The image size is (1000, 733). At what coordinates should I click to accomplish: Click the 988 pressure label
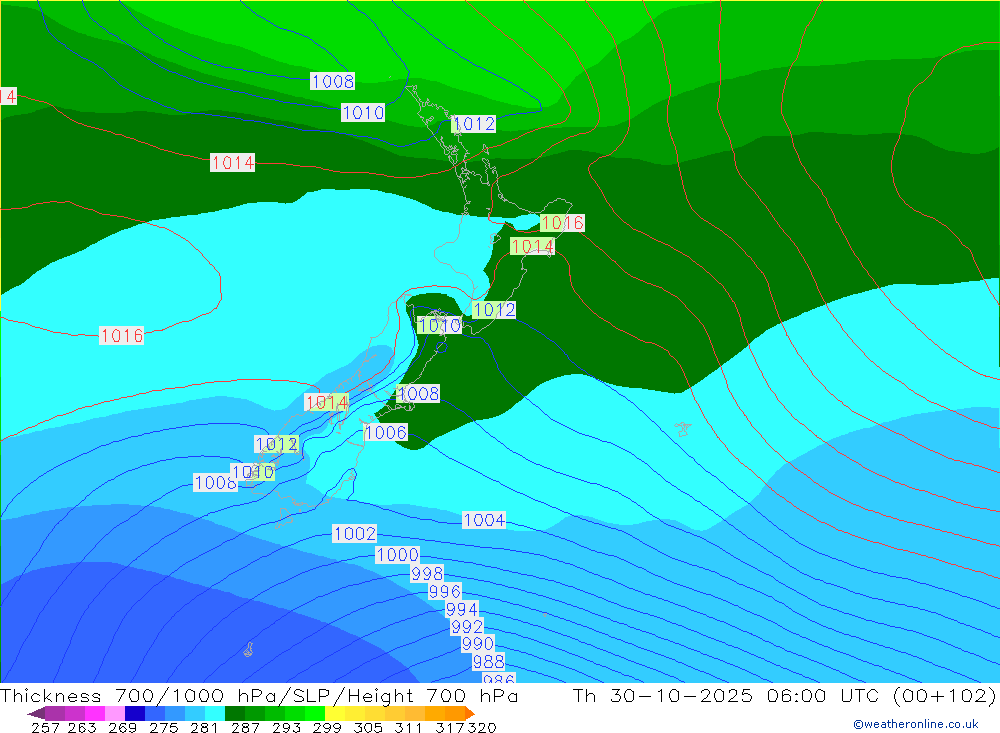click(x=489, y=662)
